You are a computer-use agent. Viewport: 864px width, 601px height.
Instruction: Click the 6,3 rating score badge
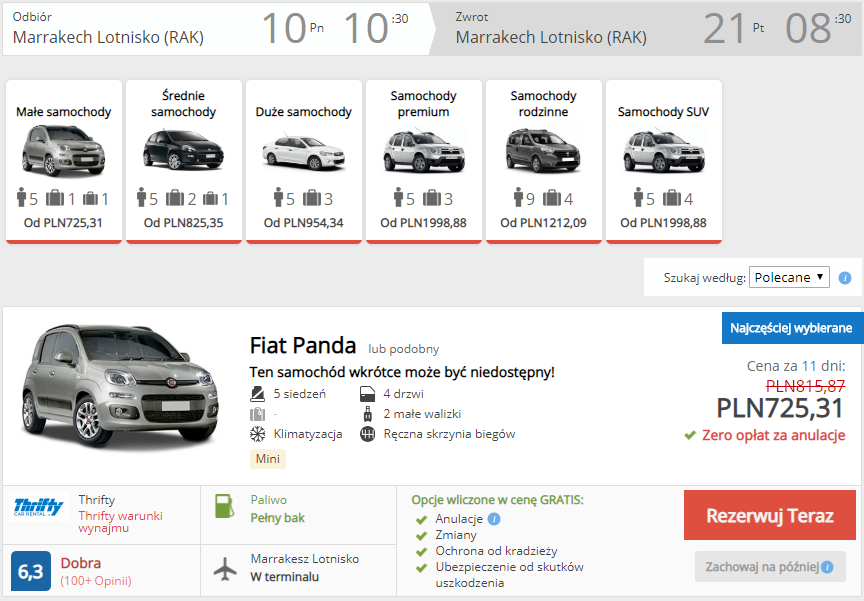[31, 571]
